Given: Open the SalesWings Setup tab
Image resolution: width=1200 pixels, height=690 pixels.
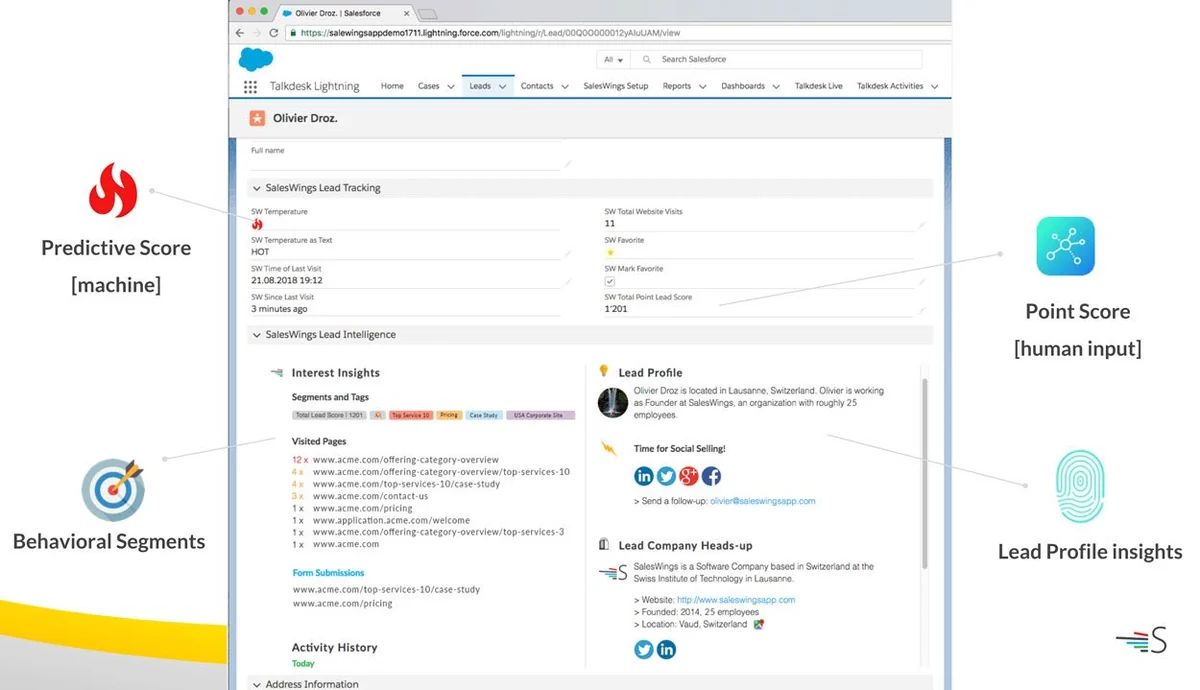Looking at the screenshot, I should [x=616, y=86].
